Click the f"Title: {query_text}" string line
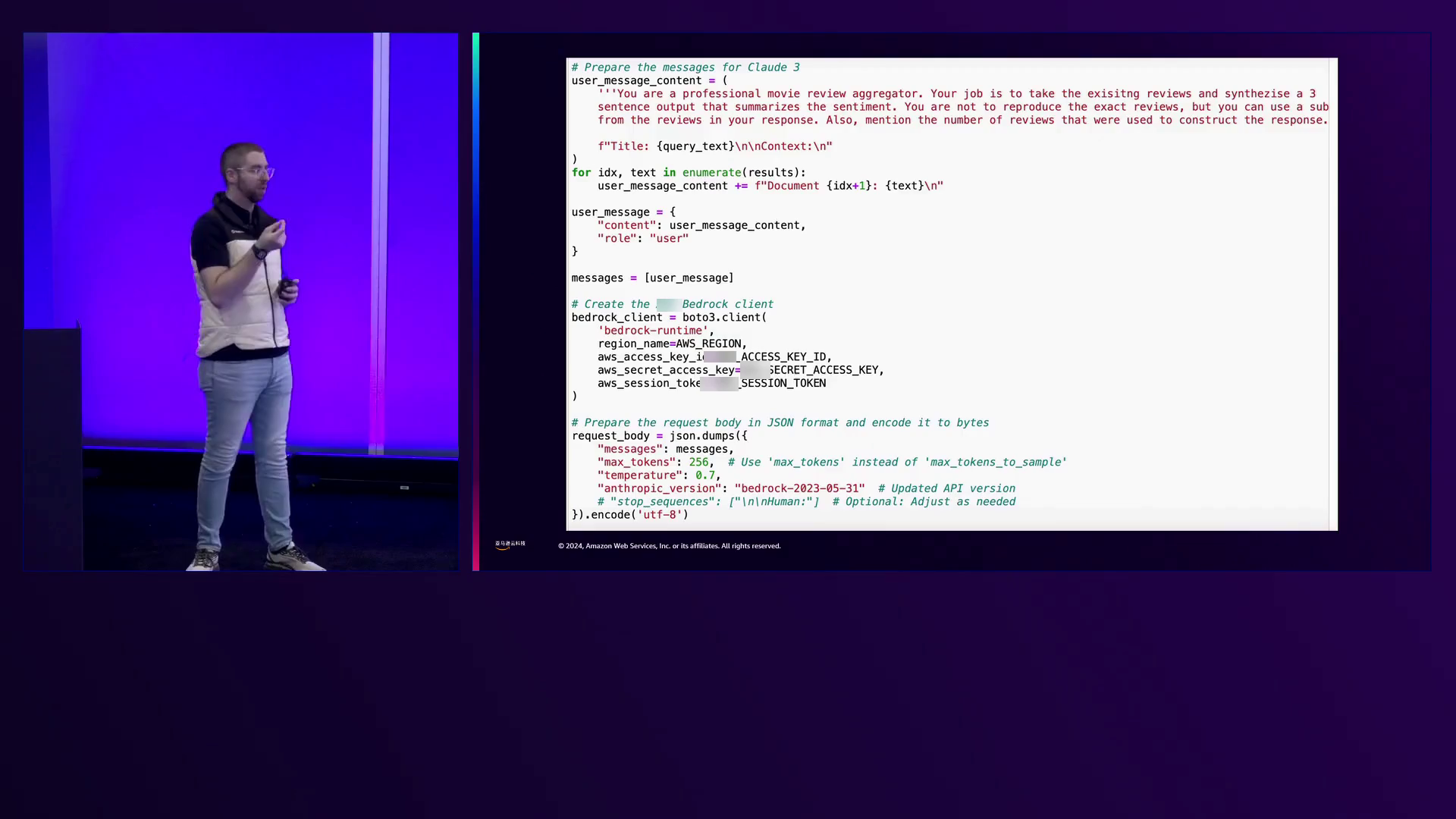Viewport: 1456px width, 819px height. (714, 146)
